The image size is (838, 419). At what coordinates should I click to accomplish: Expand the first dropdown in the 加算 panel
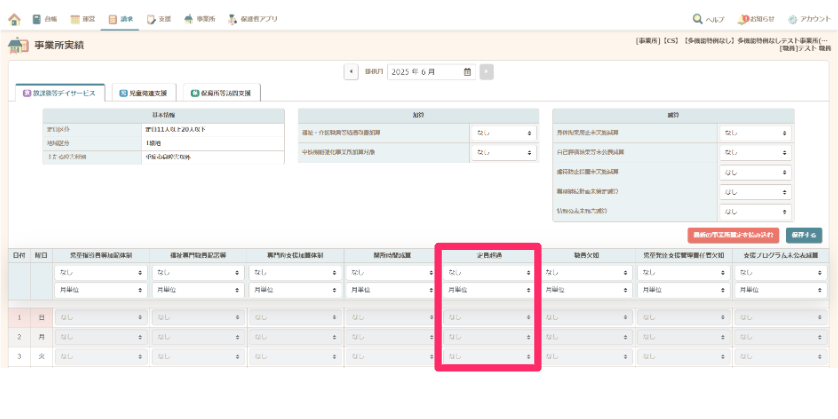tap(503, 132)
